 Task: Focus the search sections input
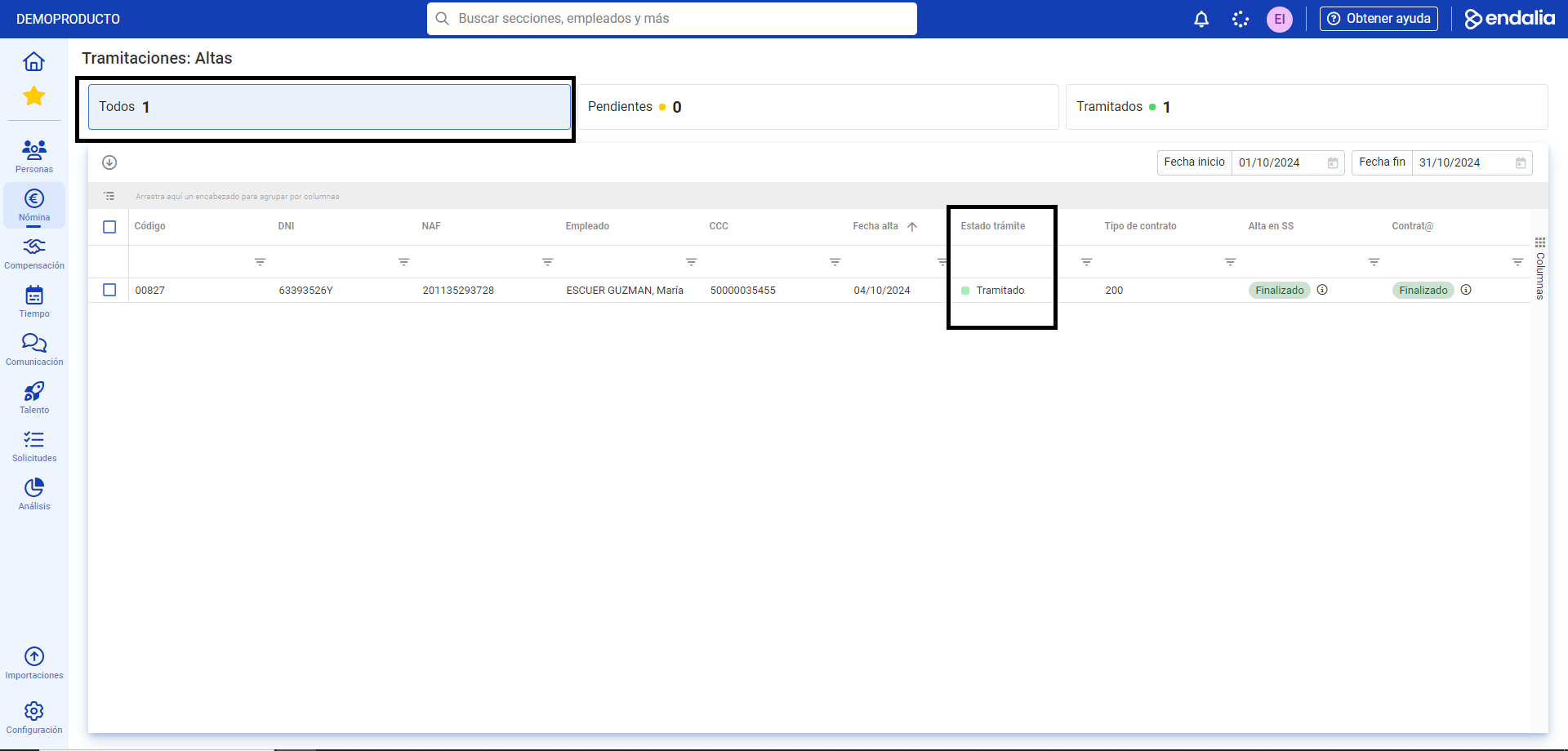tap(672, 19)
